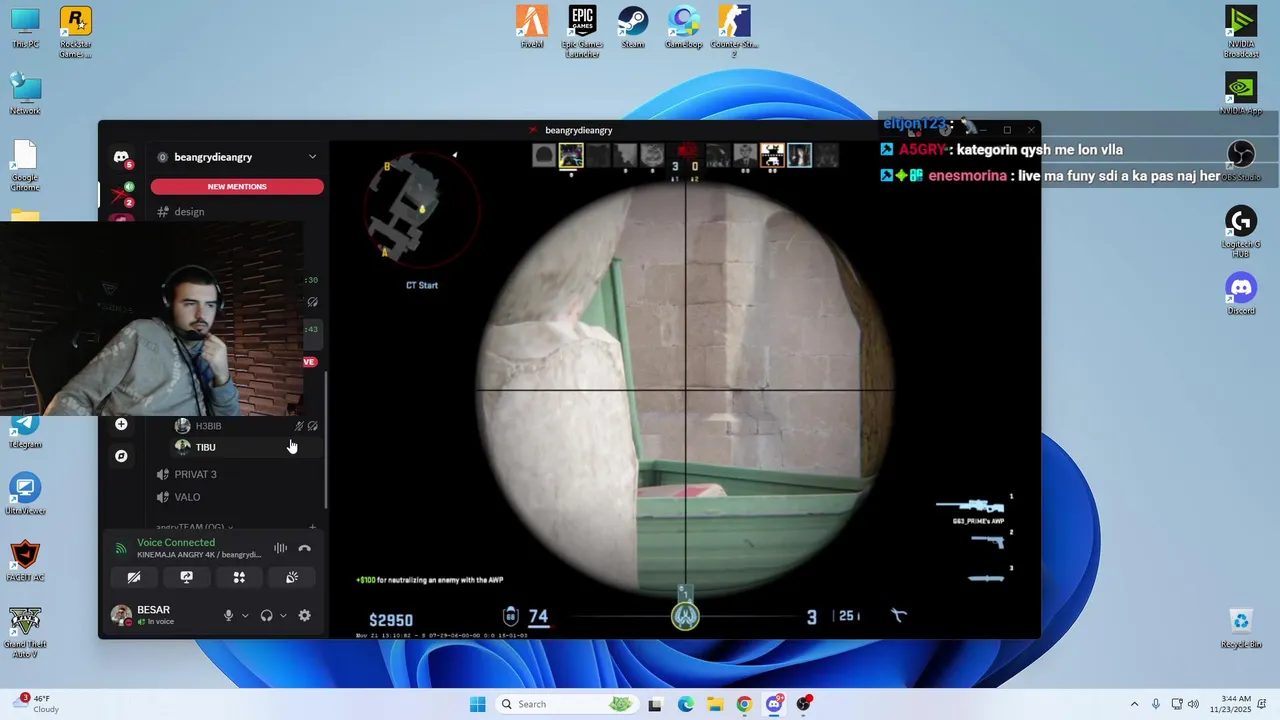Open Network desktop icon

click(x=25, y=93)
